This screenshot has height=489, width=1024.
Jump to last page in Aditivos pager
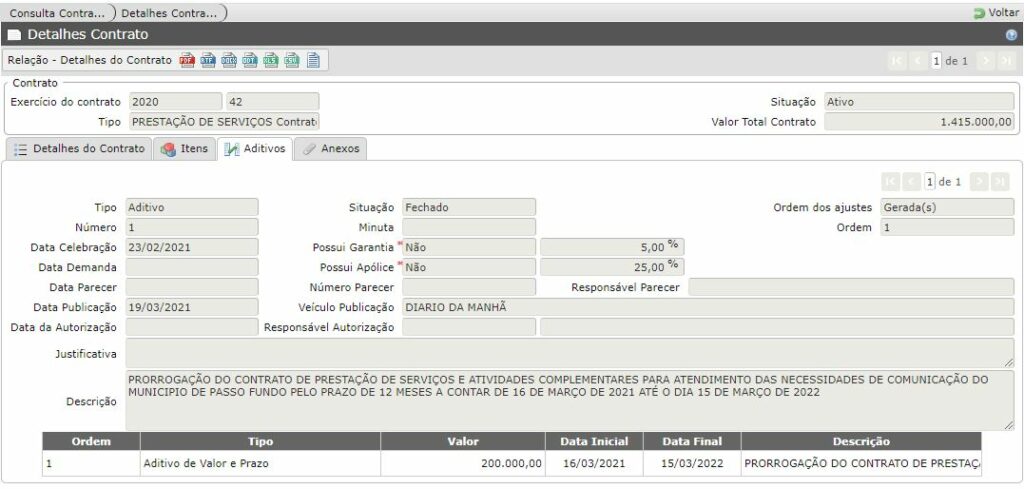[1000, 181]
